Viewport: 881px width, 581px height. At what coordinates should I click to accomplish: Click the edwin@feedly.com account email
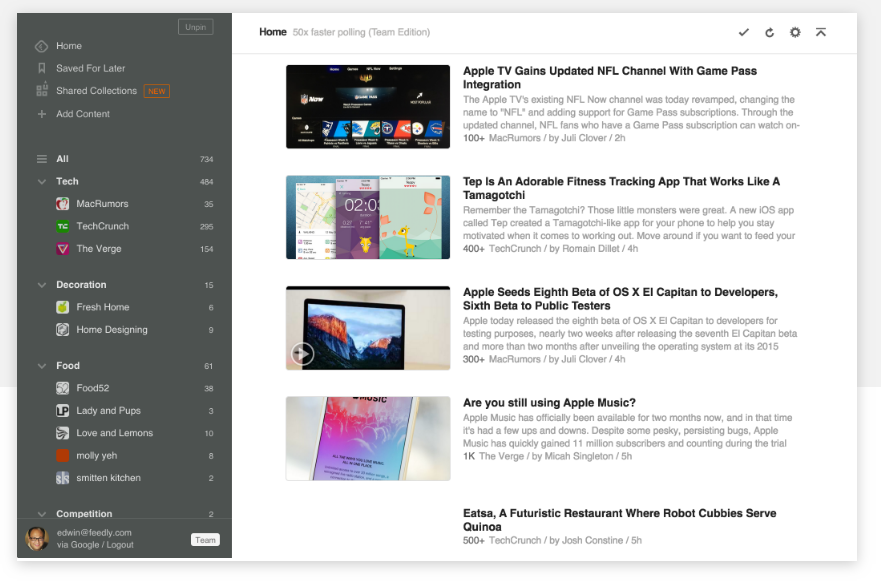pyautogui.click(x=94, y=533)
